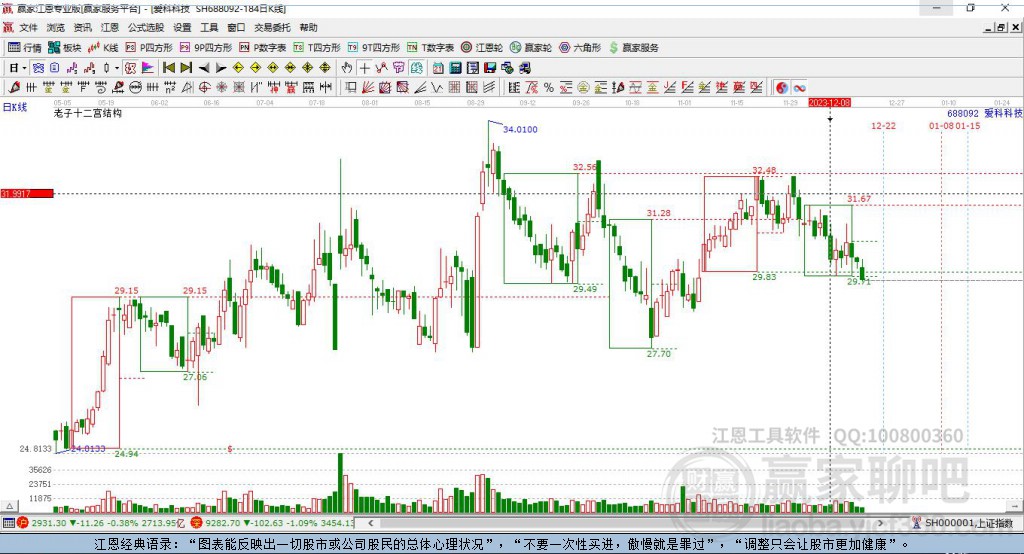Open the 9P四方形 tool
The image size is (1024, 554).
[206, 48]
